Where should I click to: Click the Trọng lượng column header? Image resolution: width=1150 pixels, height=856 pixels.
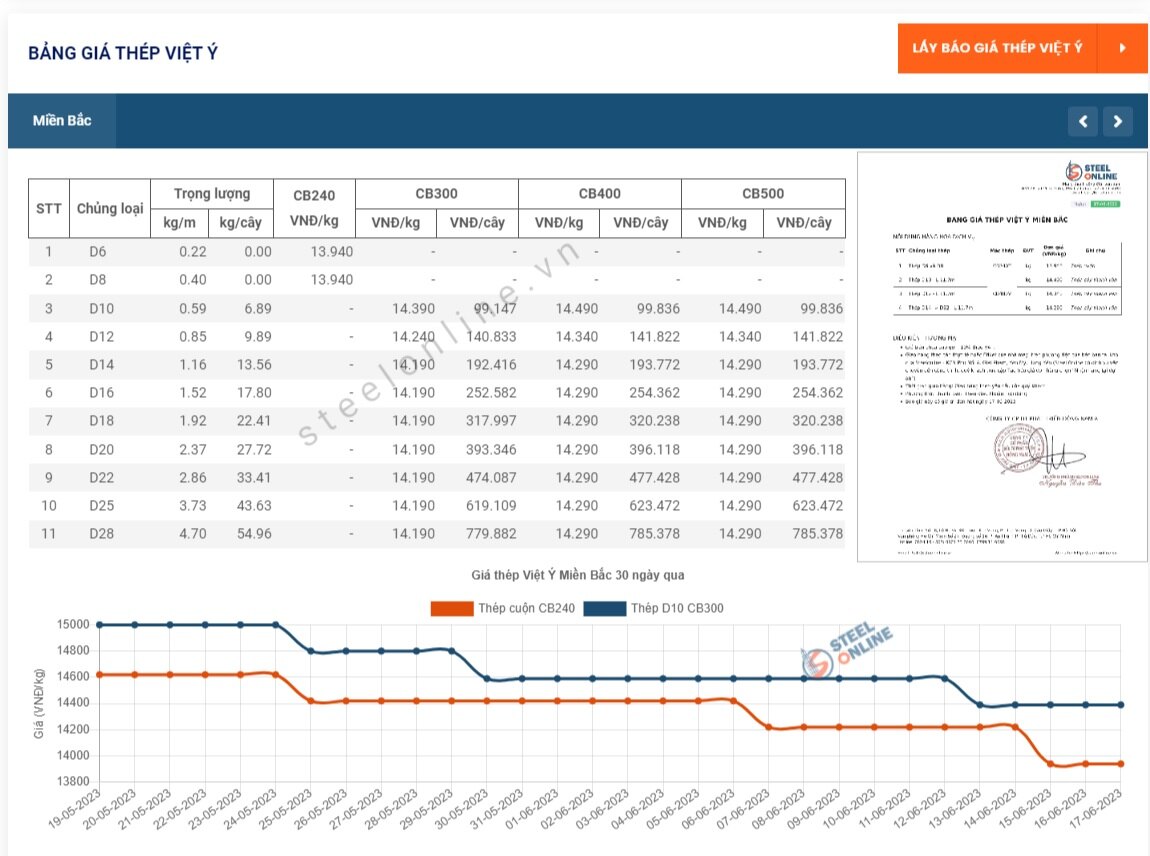(x=212, y=194)
